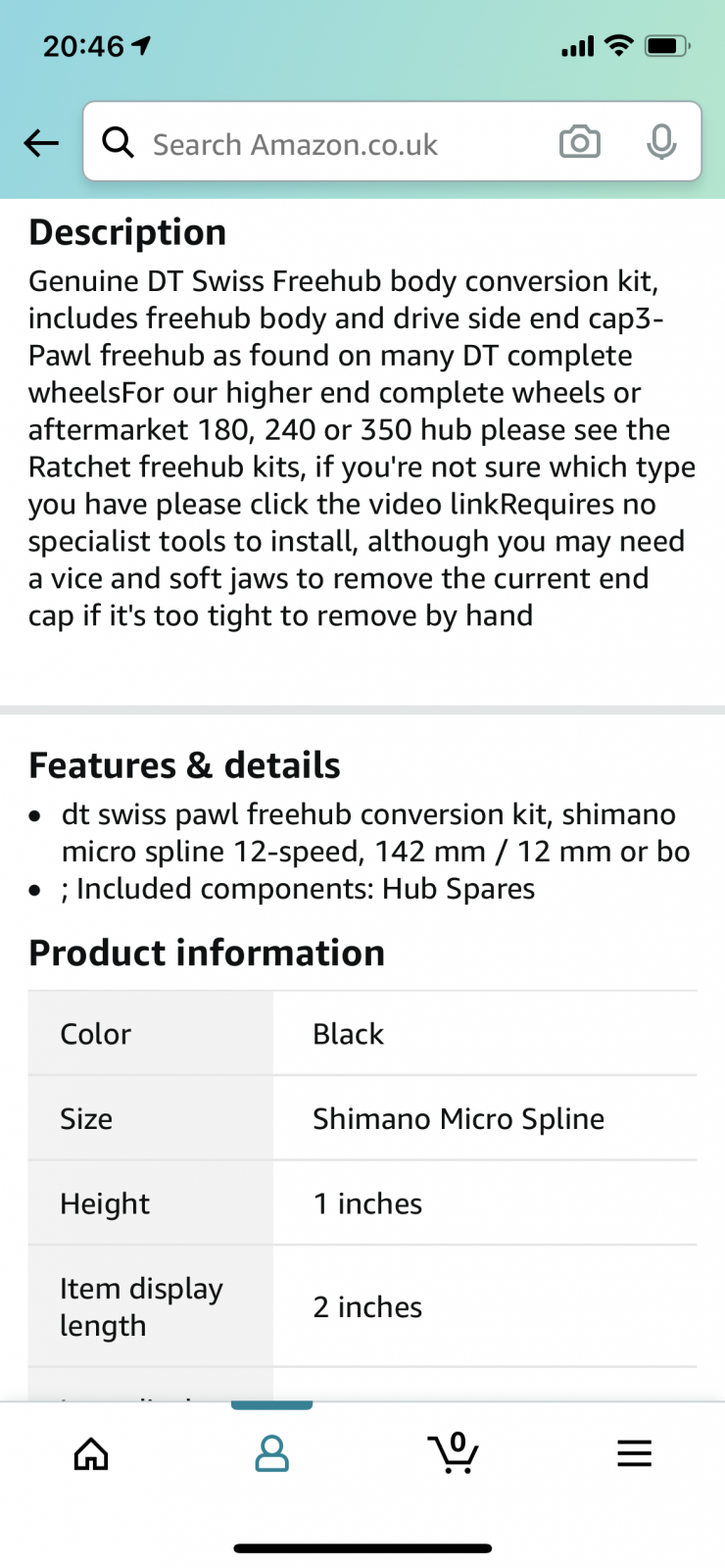725x1568 pixels.
Task: Tap the back arrow icon
Action: [x=41, y=143]
